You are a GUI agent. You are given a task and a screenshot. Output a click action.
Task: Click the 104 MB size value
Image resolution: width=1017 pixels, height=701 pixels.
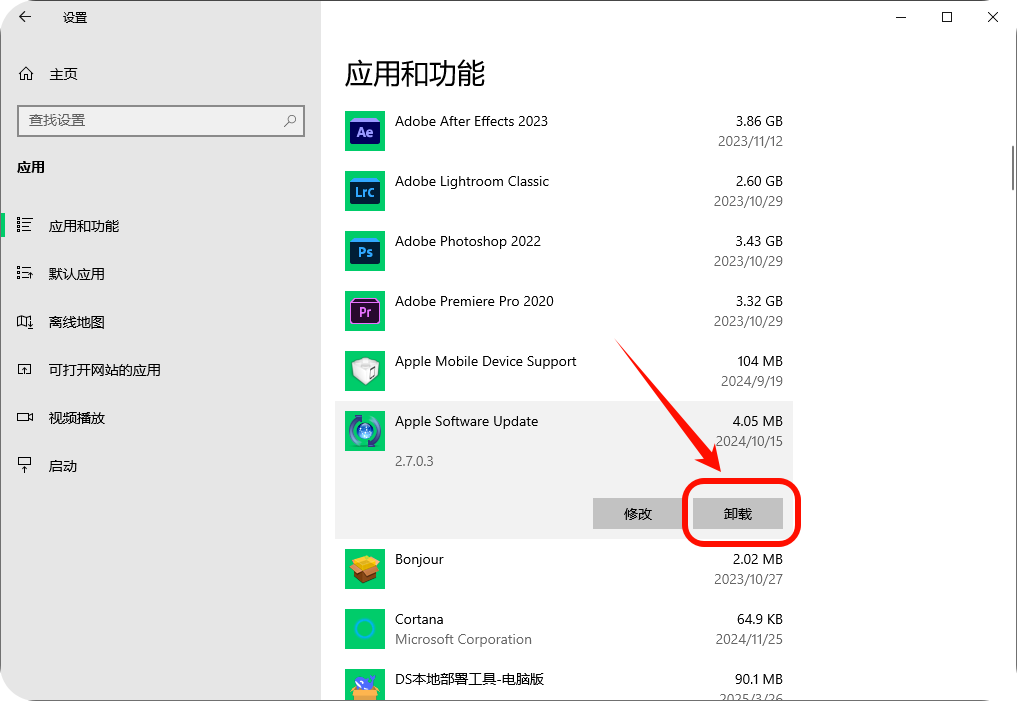point(760,361)
